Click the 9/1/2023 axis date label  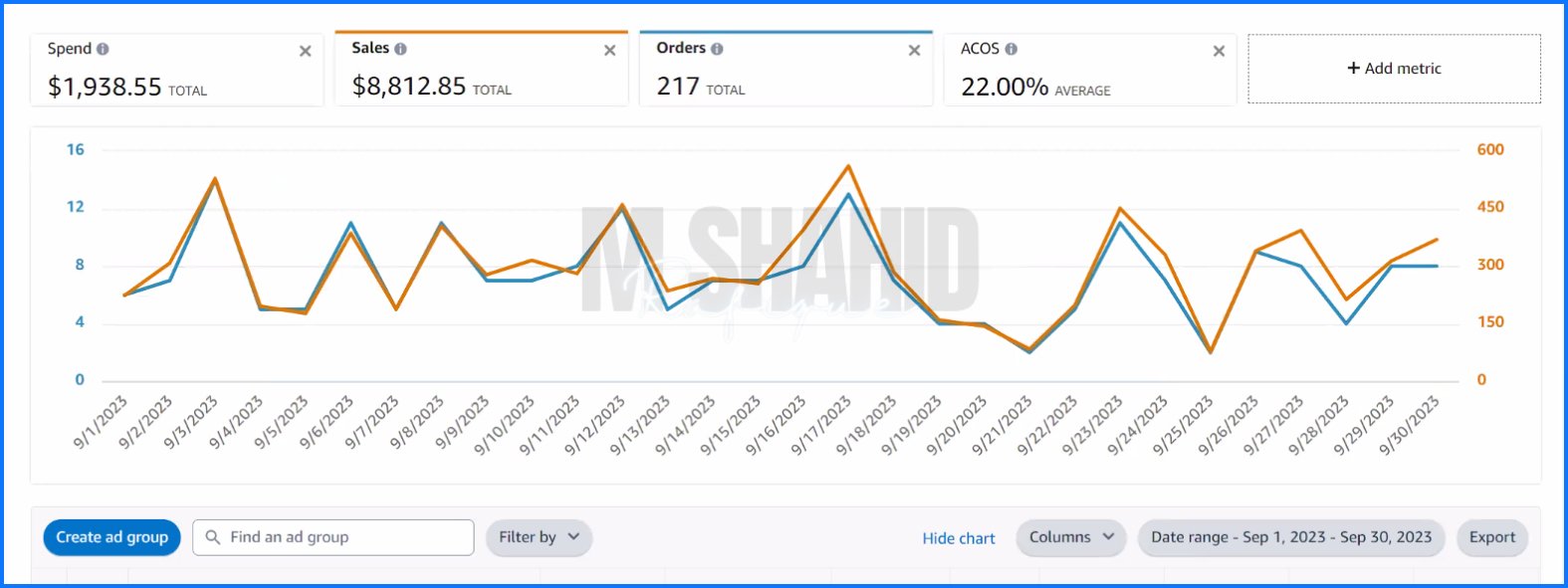pyautogui.click(x=101, y=422)
